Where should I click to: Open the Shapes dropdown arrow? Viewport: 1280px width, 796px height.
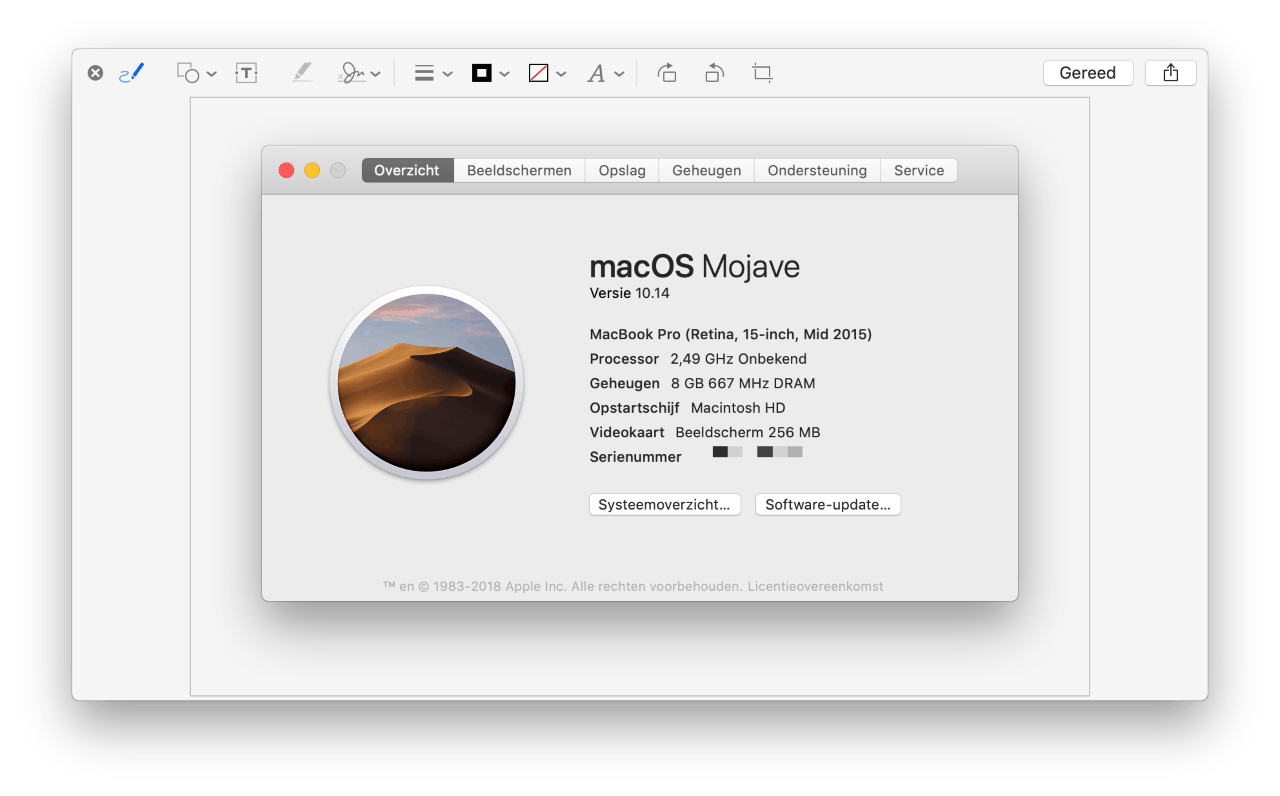coord(211,74)
